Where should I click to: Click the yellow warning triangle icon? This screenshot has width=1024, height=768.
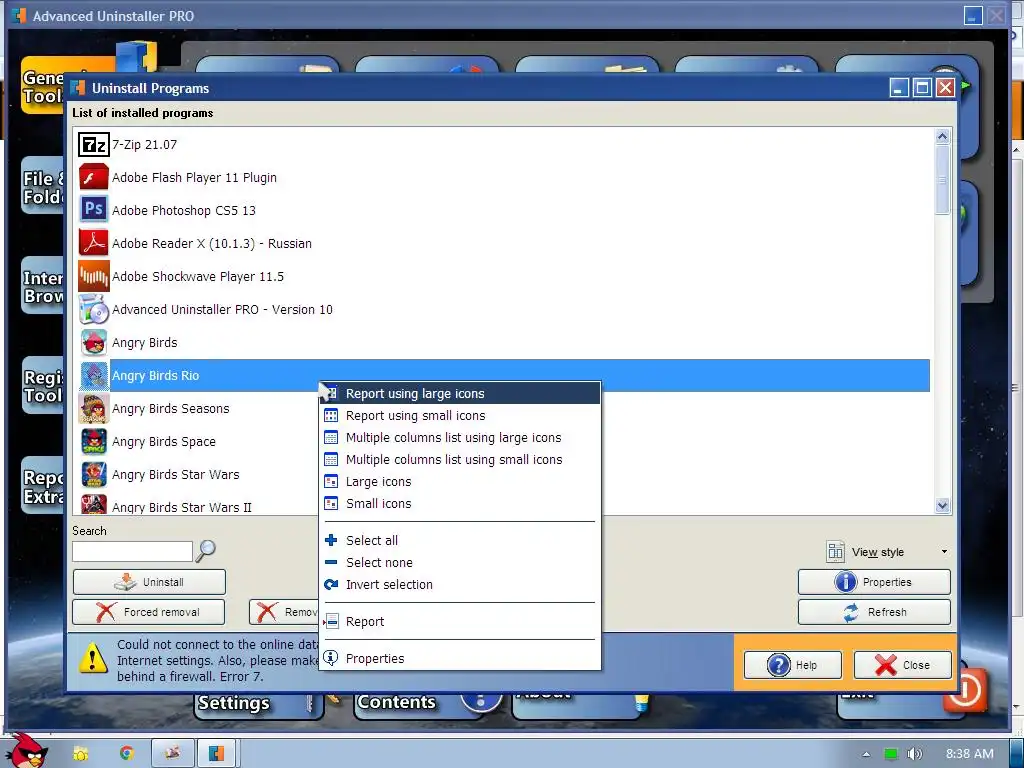pos(93,657)
